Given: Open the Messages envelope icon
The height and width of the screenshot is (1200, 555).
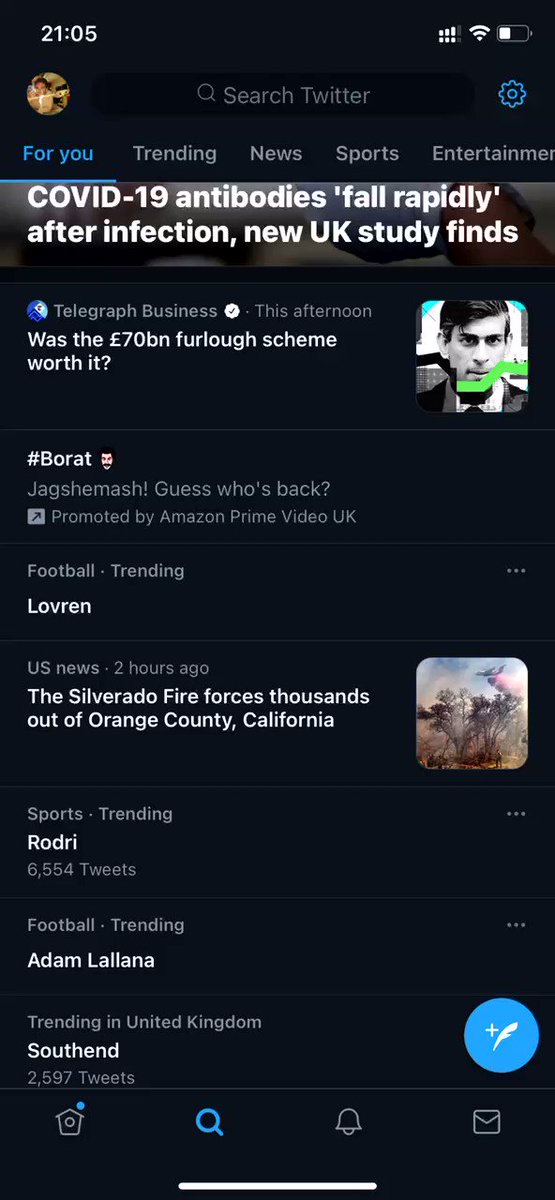Looking at the screenshot, I should [x=486, y=1122].
